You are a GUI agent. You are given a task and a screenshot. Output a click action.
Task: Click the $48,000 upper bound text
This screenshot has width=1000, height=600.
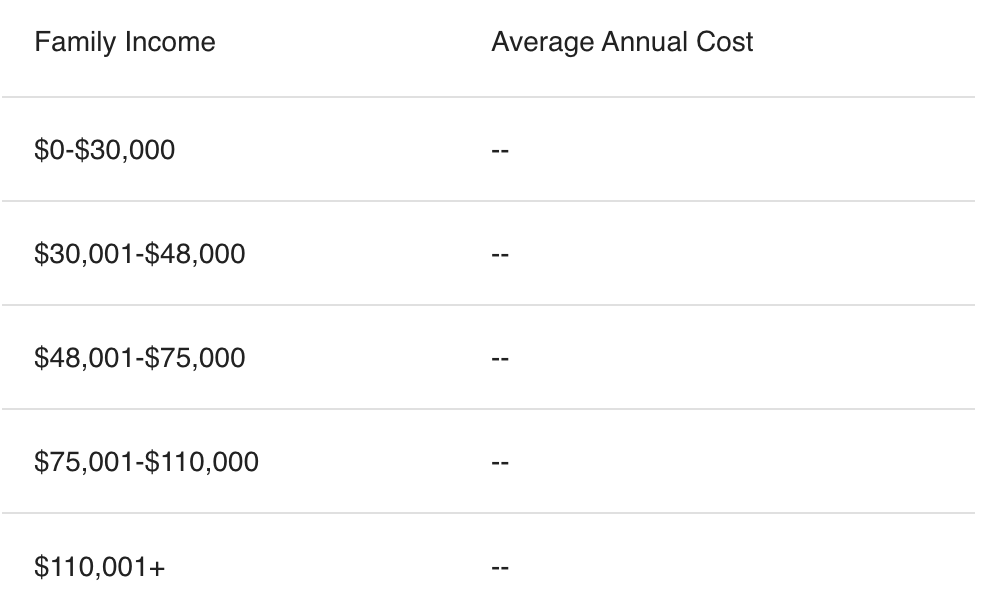(195, 254)
